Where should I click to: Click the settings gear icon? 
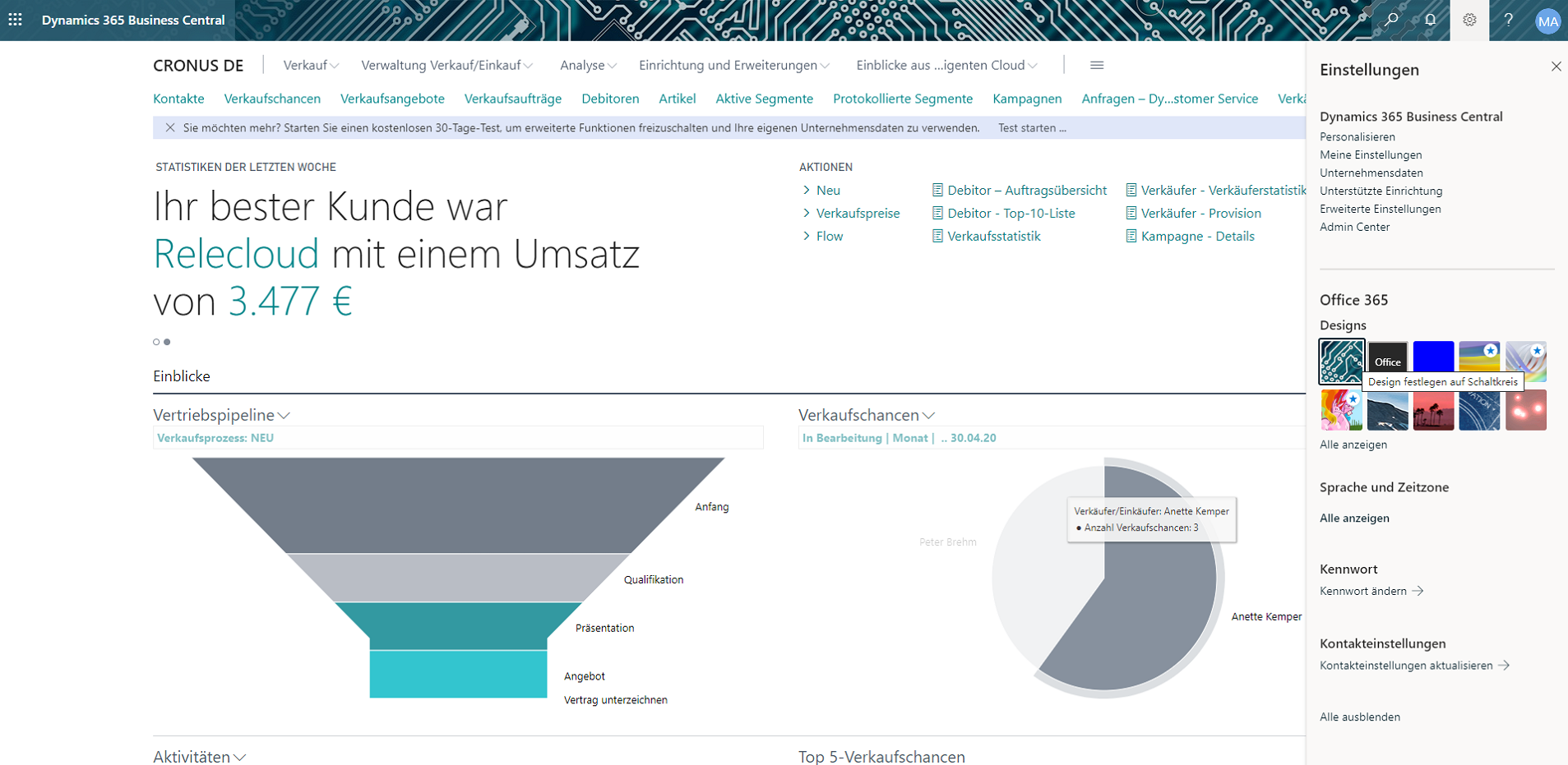coord(1469,20)
